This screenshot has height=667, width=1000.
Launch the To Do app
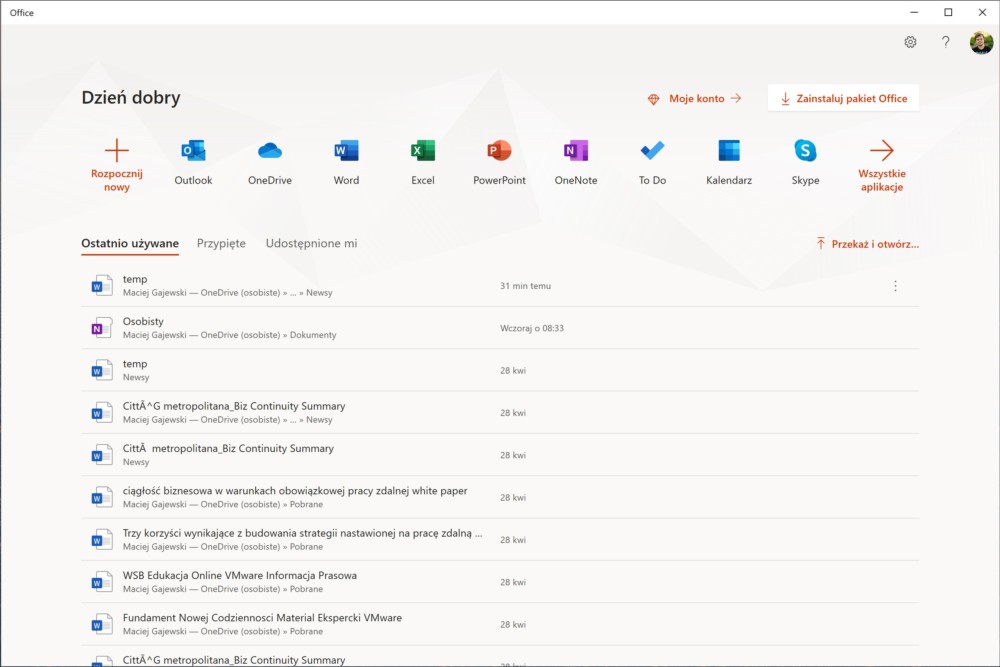[x=652, y=163]
